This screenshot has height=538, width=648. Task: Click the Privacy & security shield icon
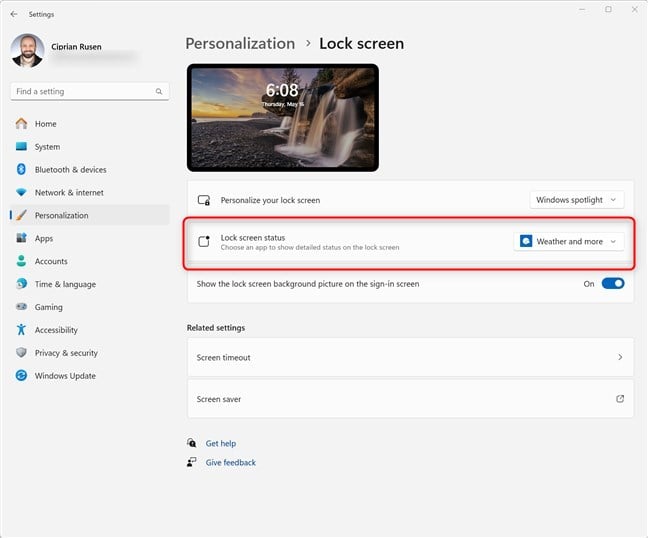tap(21, 352)
